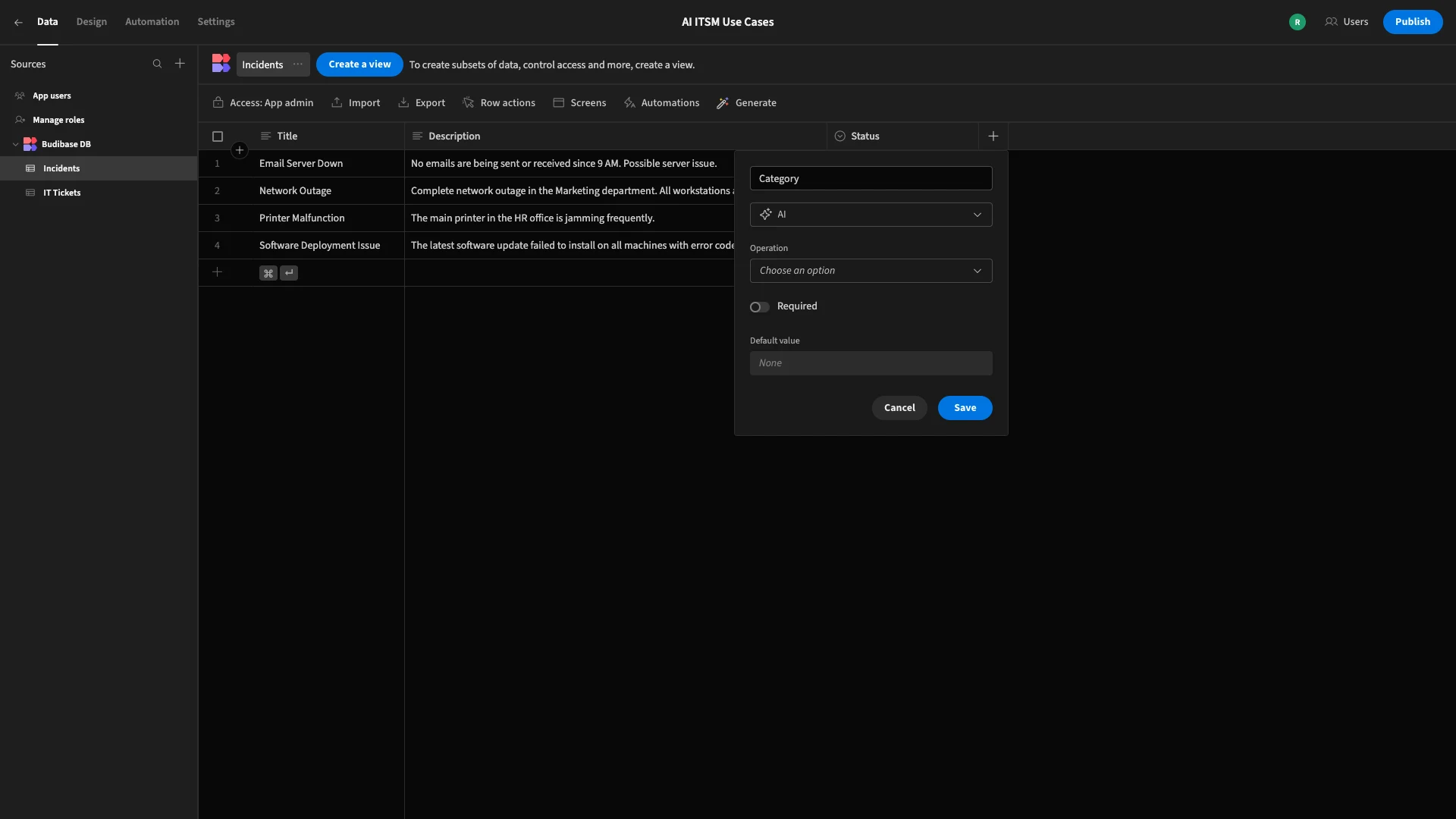Click the column name input field
This screenshot has width=1456, height=819.
click(871, 179)
